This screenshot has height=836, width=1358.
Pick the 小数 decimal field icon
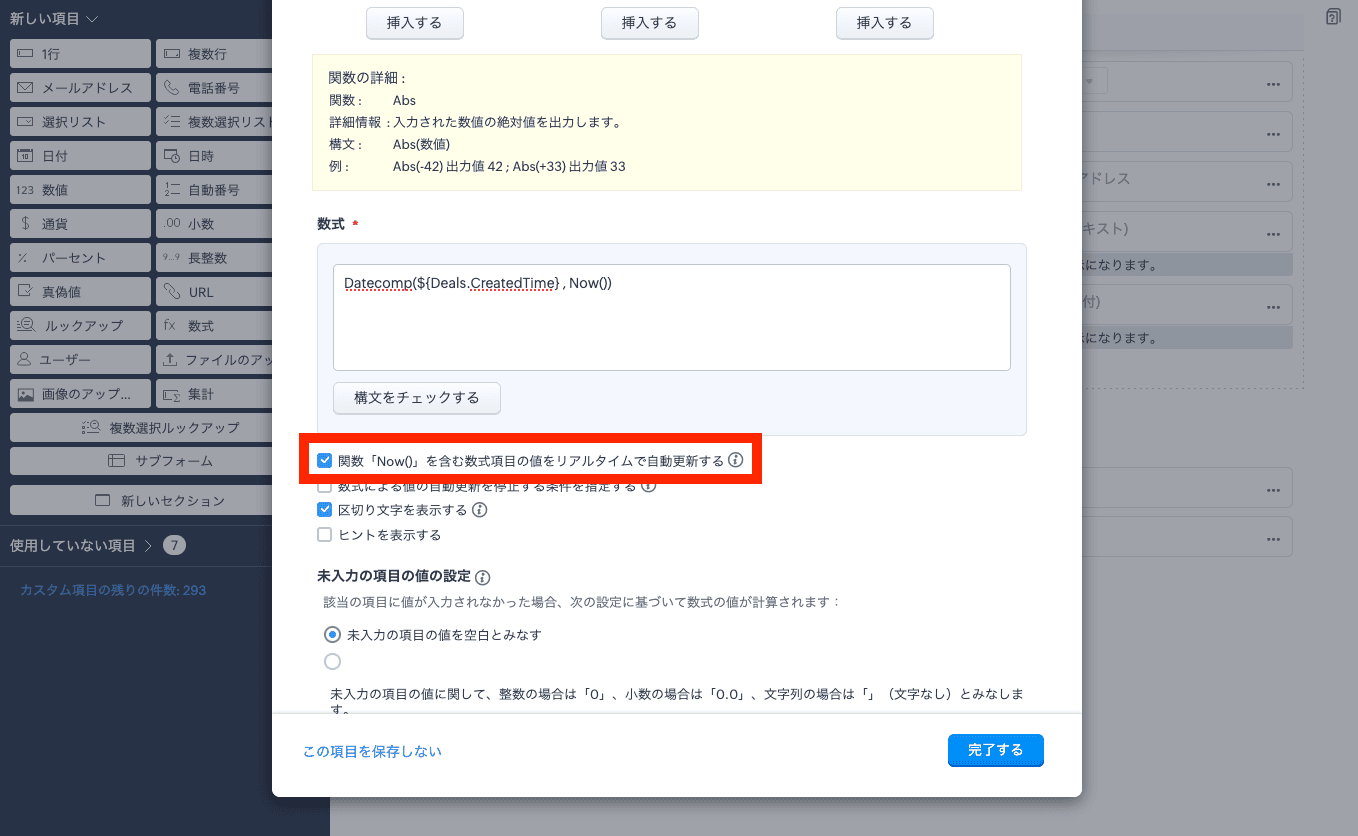tap(171, 224)
